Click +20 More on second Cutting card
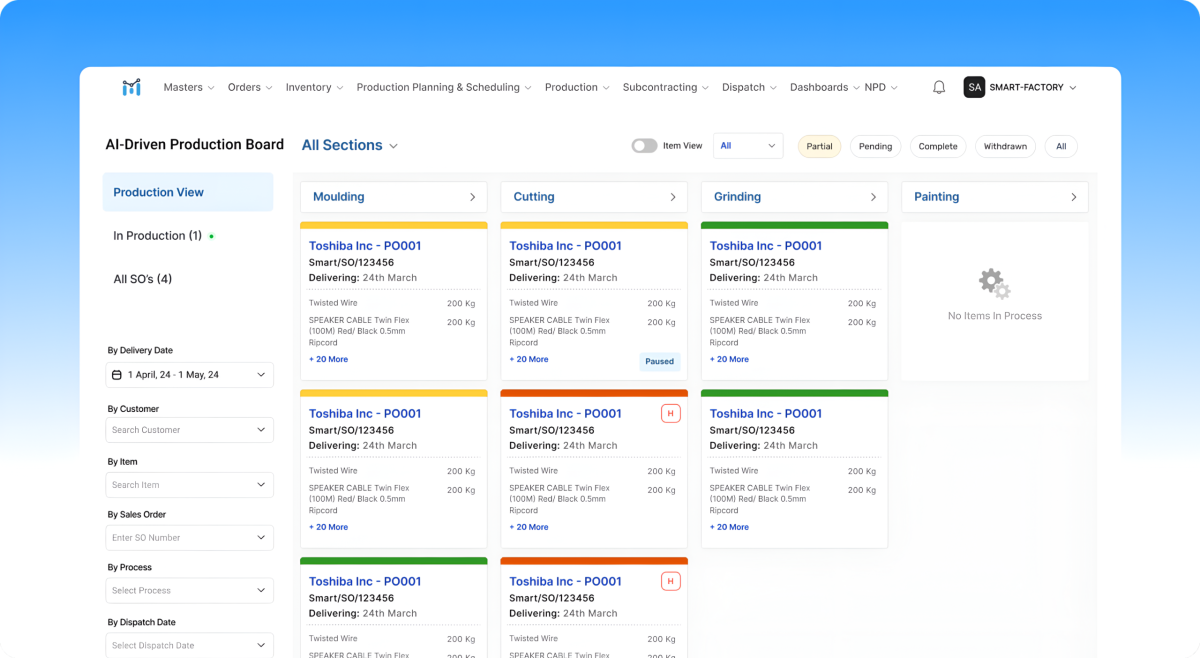1200x658 pixels. pyautogui.click(x=529, y=527)
